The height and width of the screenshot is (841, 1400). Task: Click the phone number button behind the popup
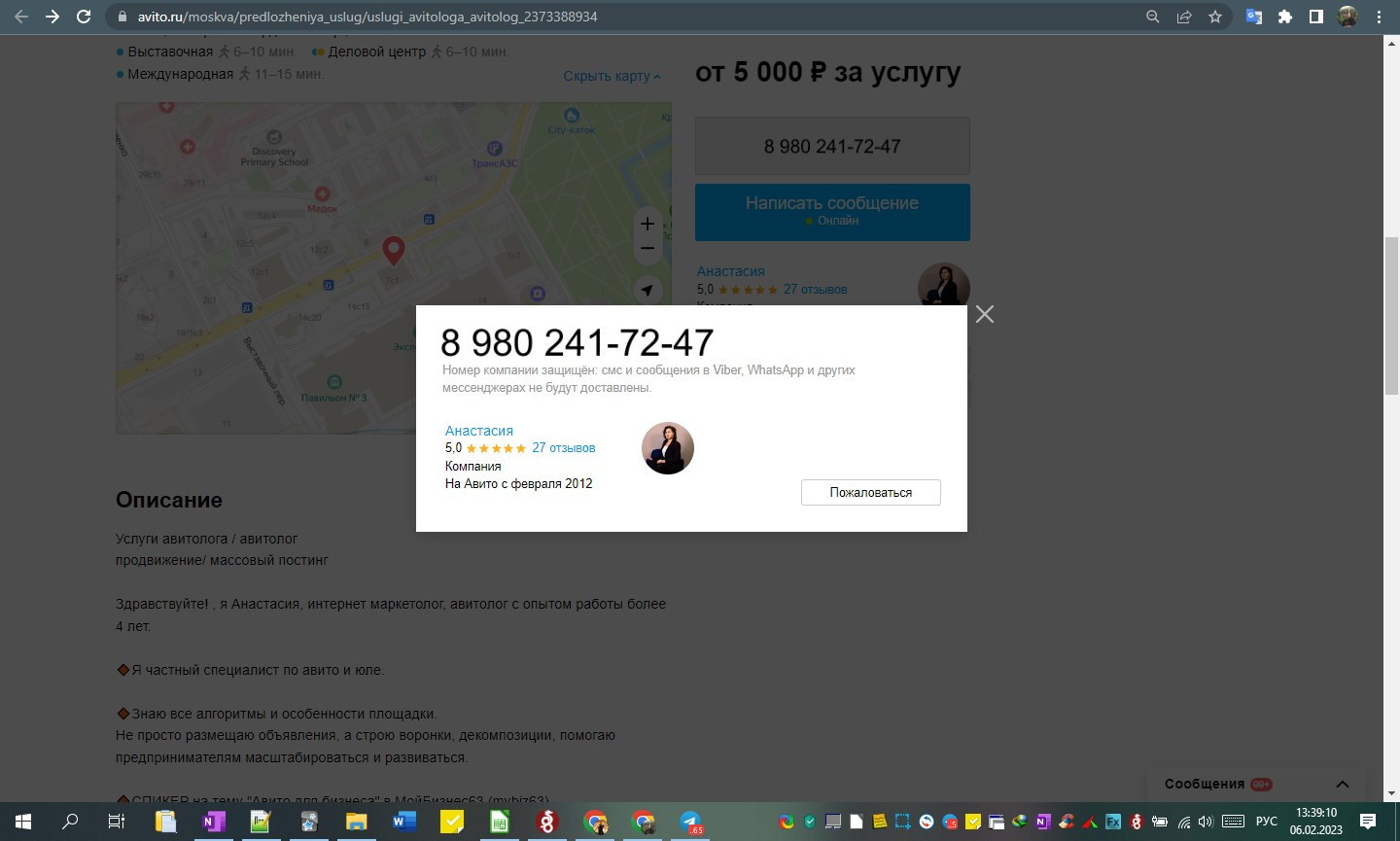pos(832,146)
